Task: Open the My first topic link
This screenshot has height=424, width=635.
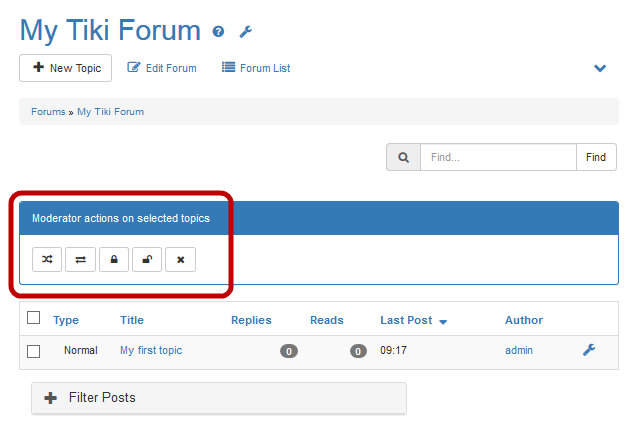Action: 151,350
